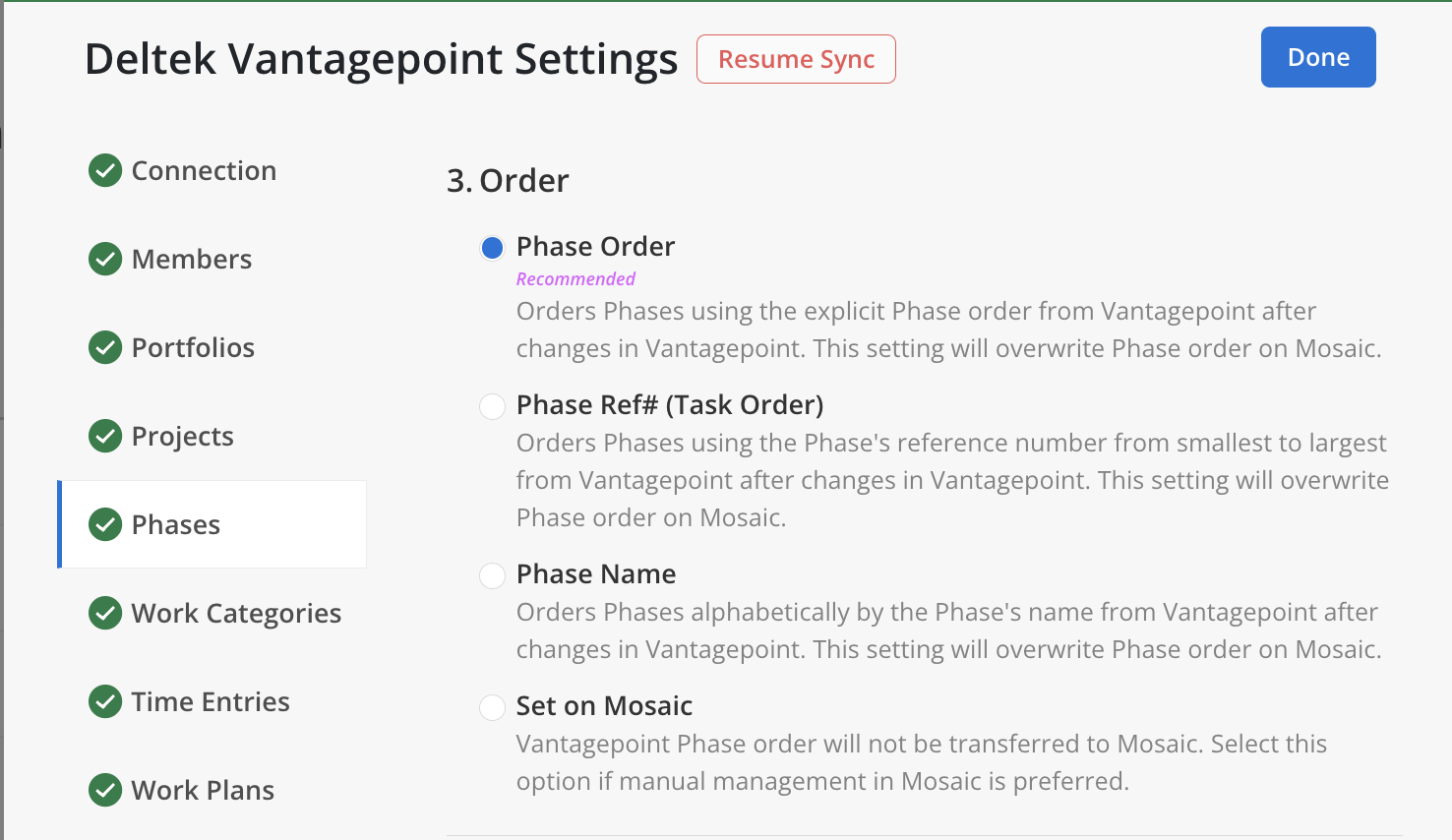Click the Recommended label under Phase Order
The width and height of the screenshot is (1452, 840).
coord(575,279)
